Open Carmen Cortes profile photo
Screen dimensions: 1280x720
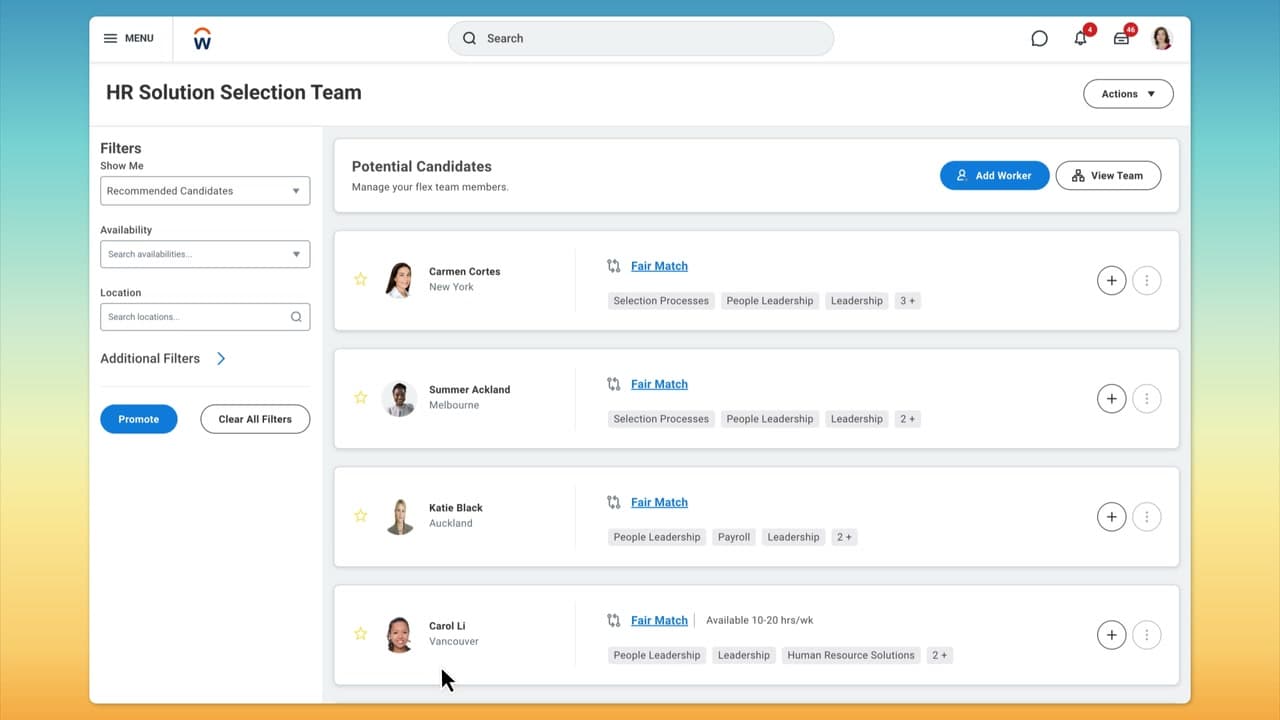point(399,279)
